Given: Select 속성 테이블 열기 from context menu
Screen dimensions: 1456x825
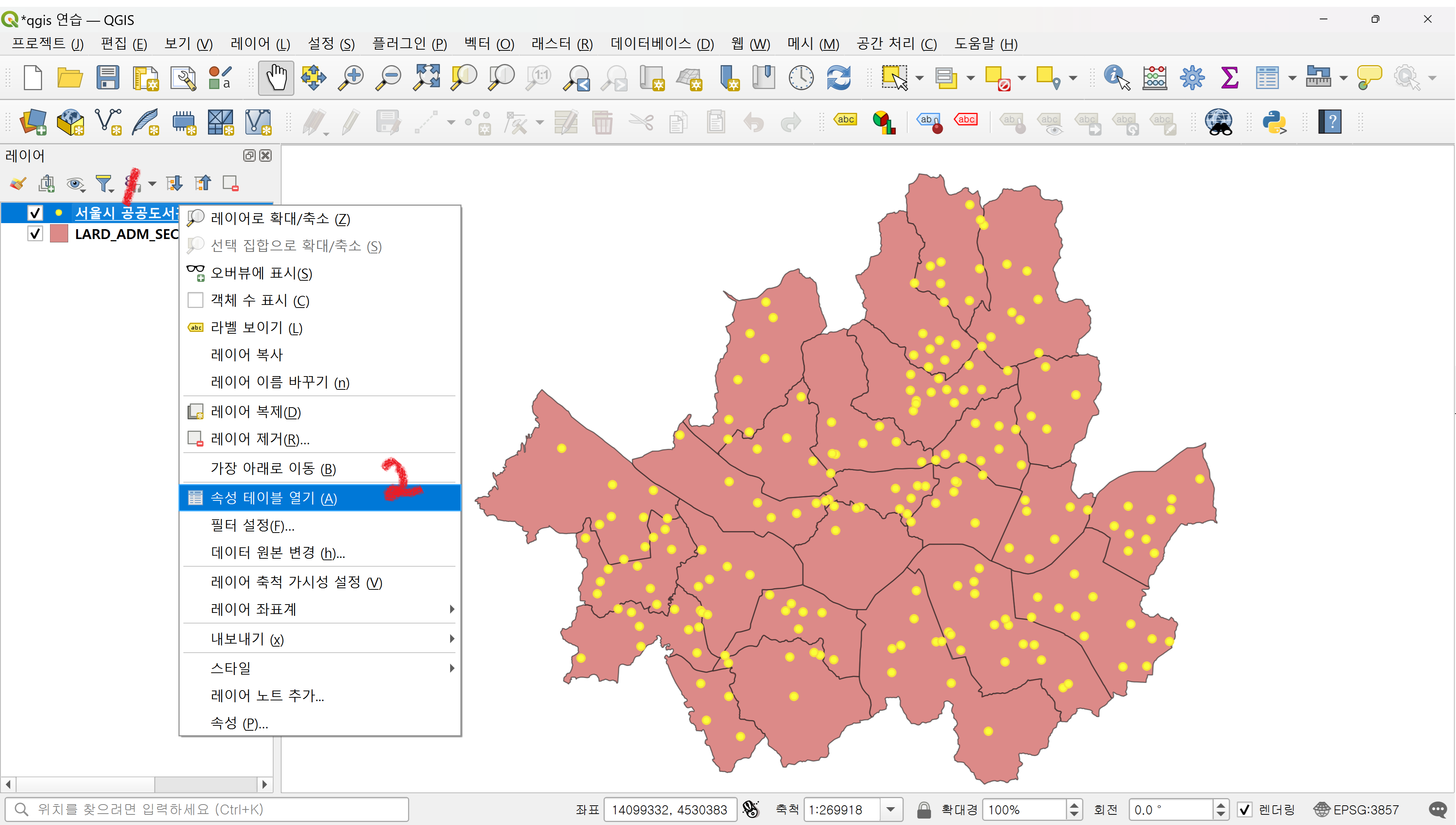Looking at the screenshot, I should (x=274, y=498).
